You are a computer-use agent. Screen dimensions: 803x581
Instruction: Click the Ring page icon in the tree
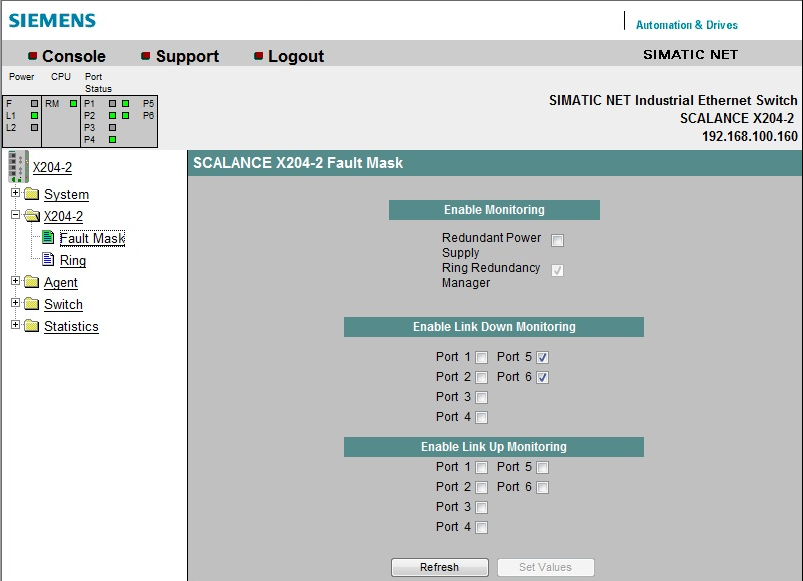(48, 259)
